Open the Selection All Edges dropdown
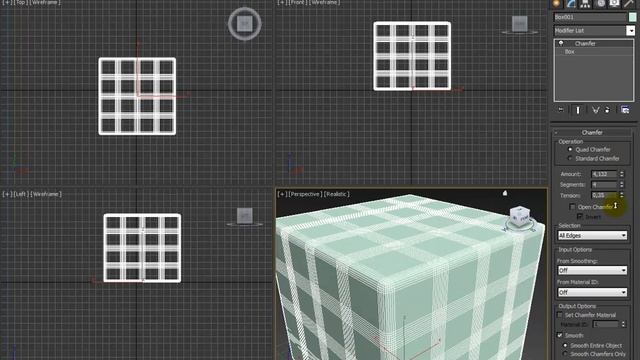Screen dimensions: 640x360 tap(592, 236)
